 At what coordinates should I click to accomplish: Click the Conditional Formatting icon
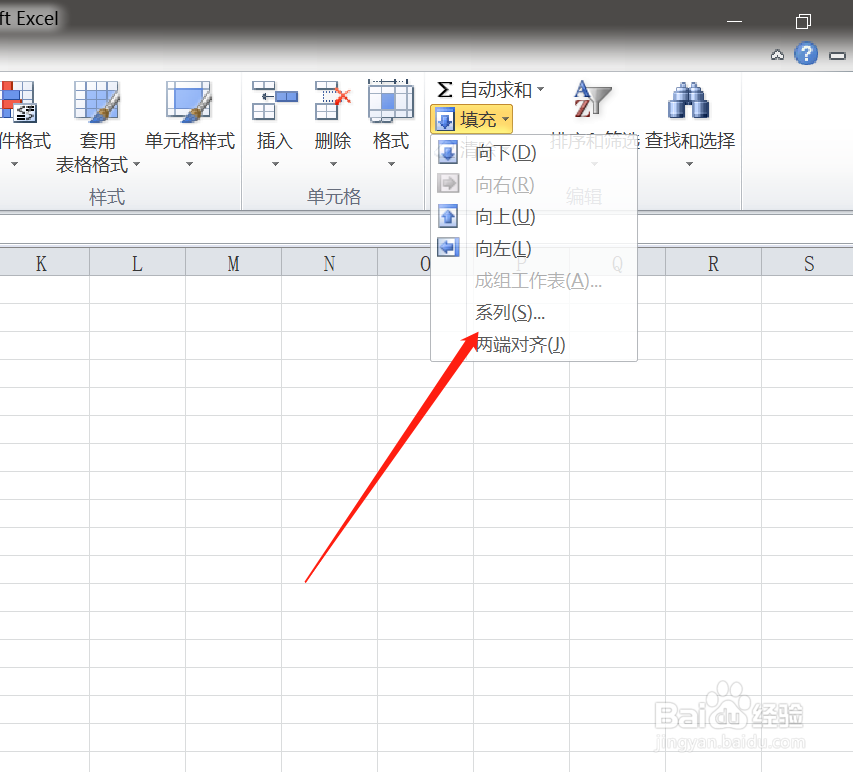click(x=17, y=101)
